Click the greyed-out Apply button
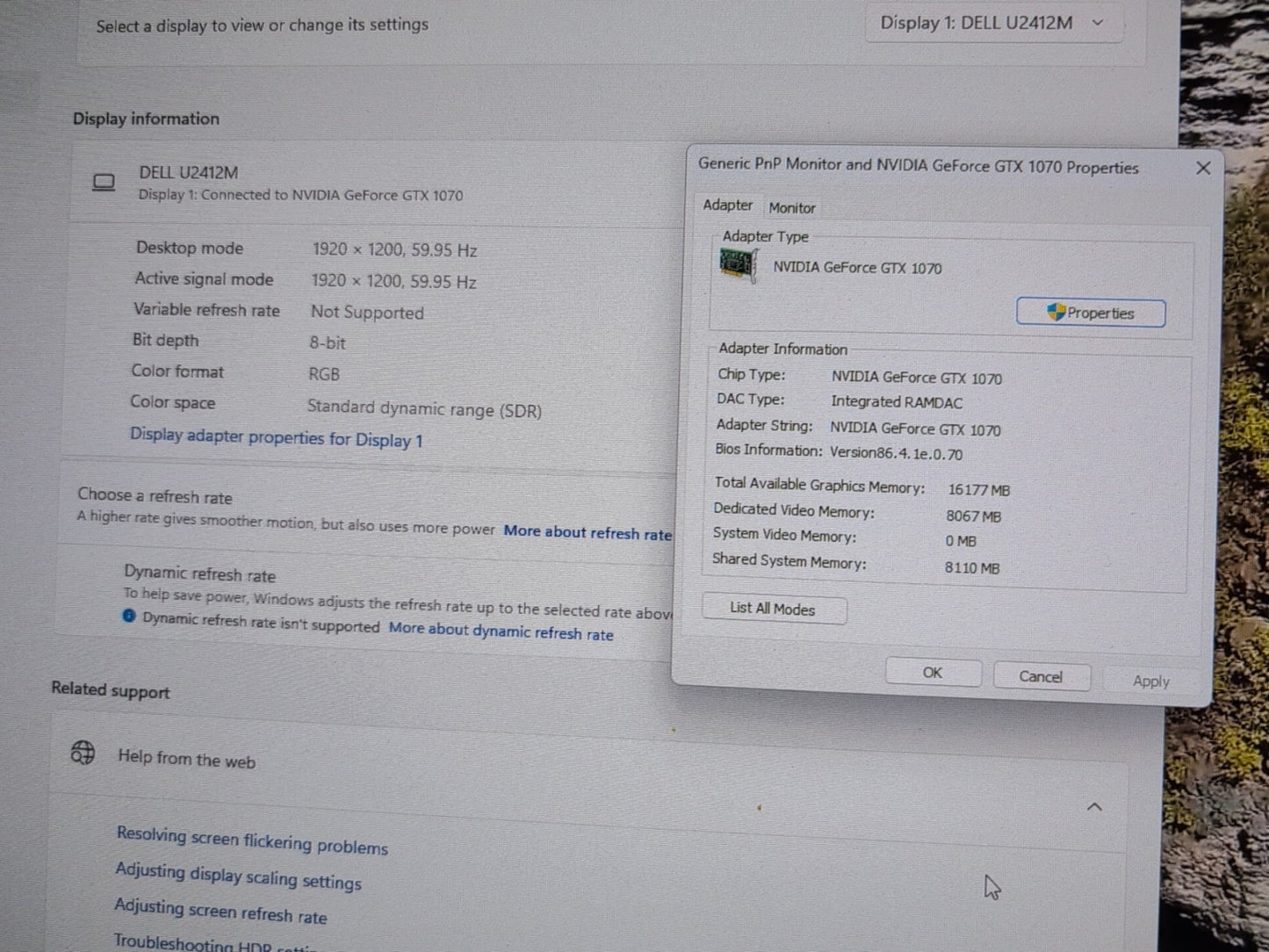This screenshot has height=952, width=1269. (x=1151, y=681)
